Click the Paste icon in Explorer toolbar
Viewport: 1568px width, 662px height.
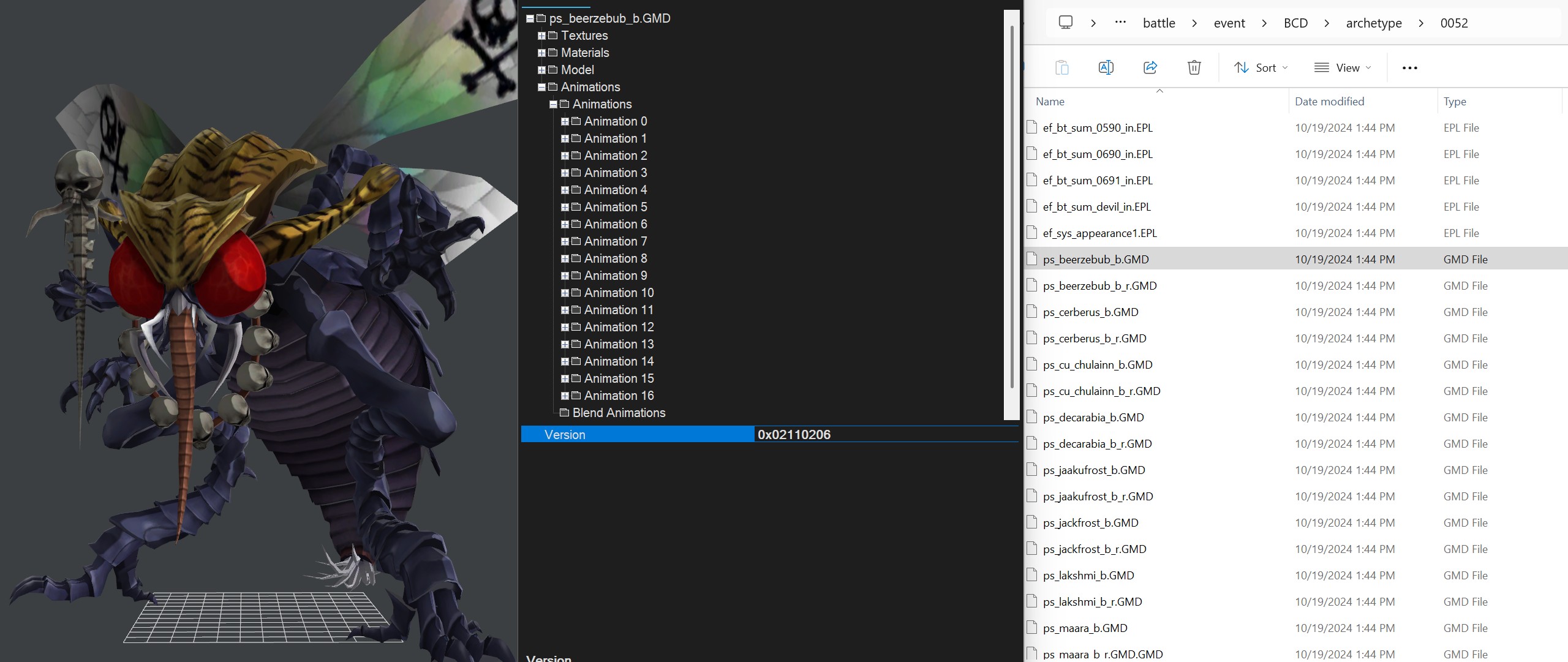pyautogui.click(x=1062, y=67)
